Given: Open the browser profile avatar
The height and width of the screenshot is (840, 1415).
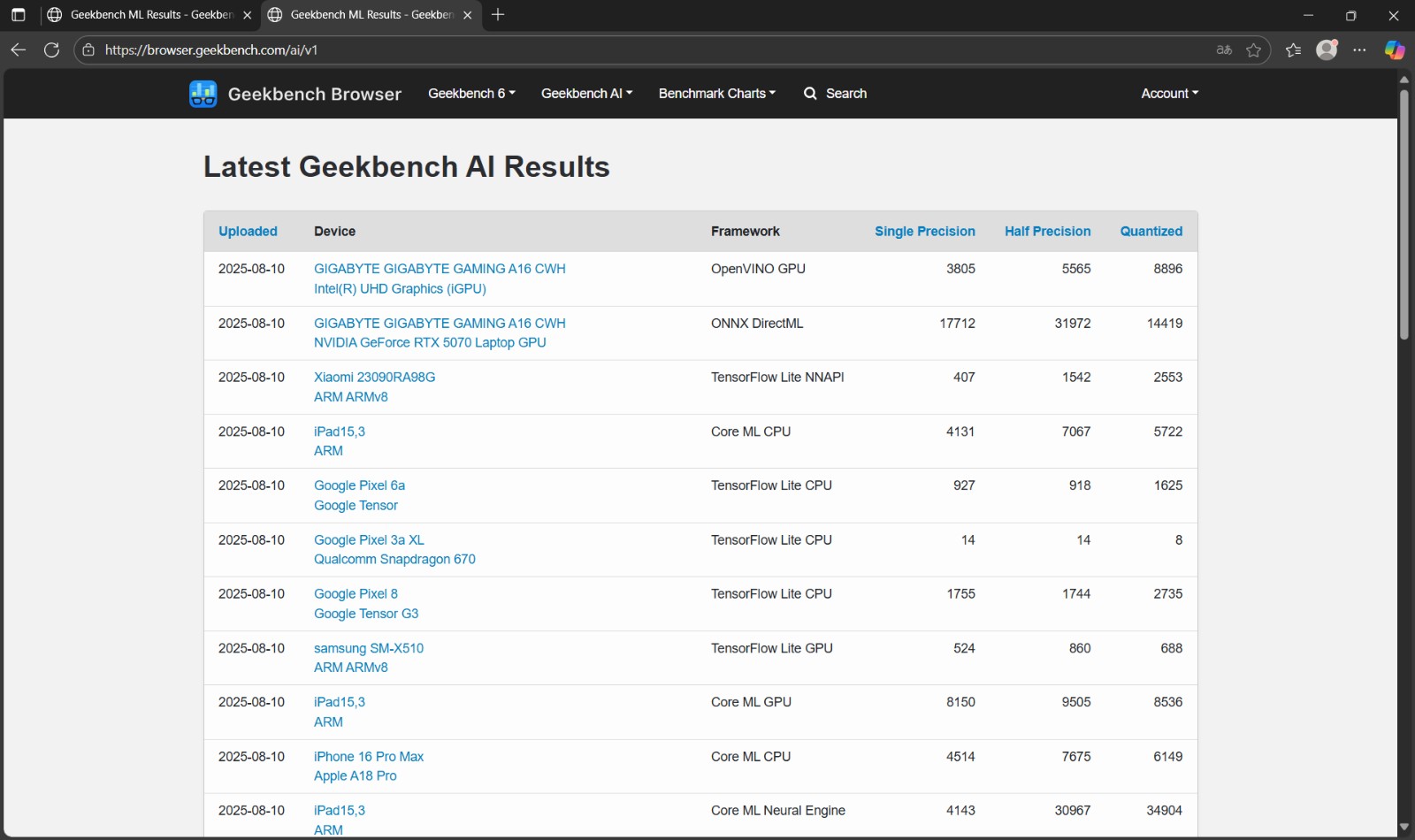Looking at the screenshot, I should pos(1327,50).
